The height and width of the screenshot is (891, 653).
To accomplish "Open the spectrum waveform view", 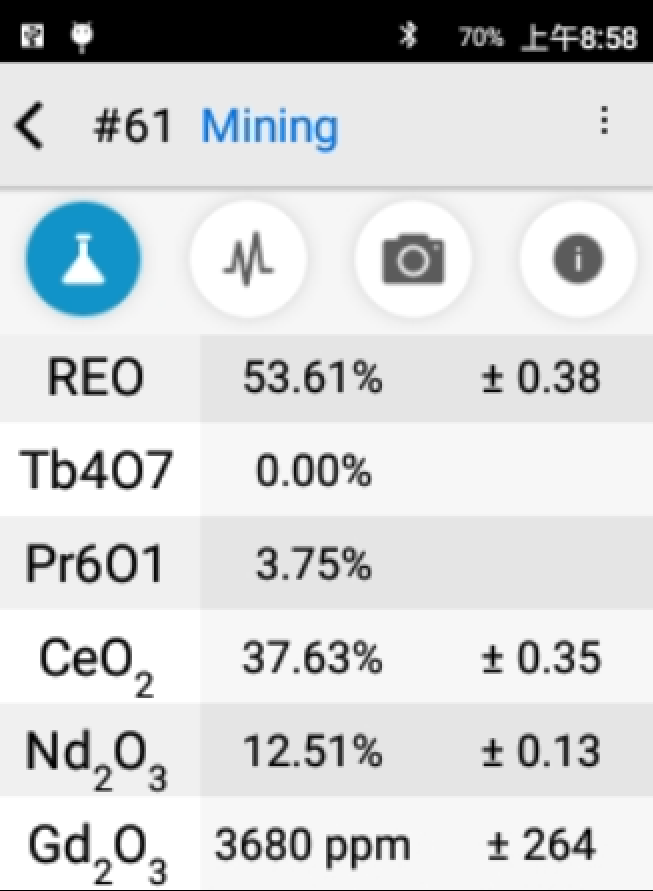I will click(248, 259).
